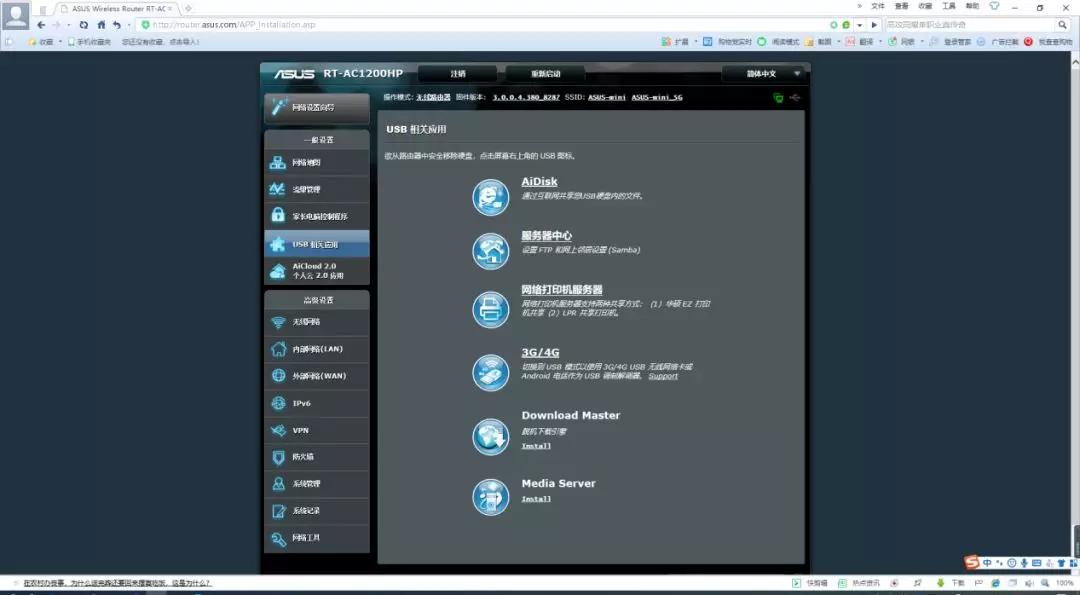Screen dimensions: 1080x595
Task: Open parental controls lock item
Action: [317, 216]
